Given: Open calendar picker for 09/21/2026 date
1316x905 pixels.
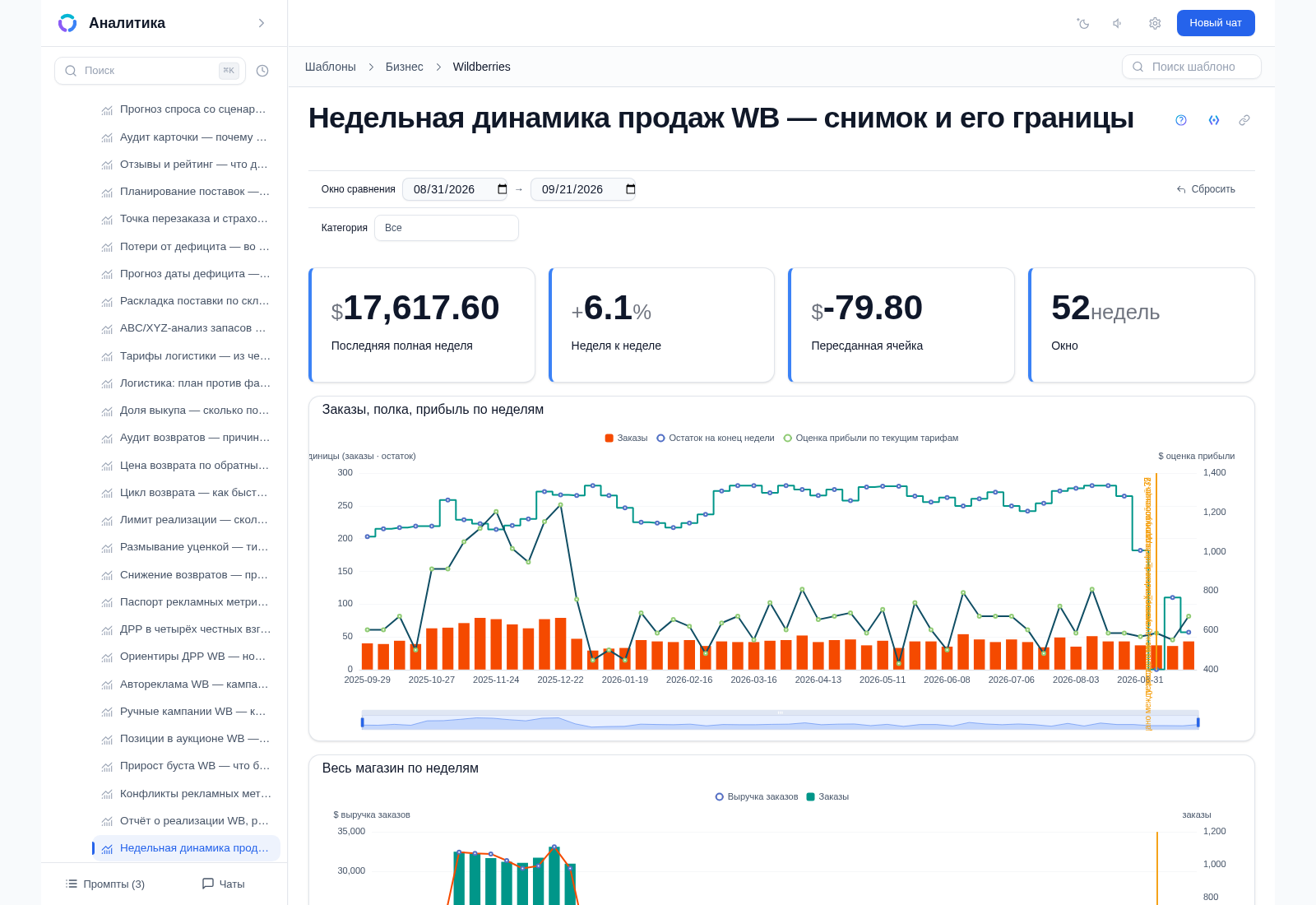Looking at the screenshot, I should point(631,189).
